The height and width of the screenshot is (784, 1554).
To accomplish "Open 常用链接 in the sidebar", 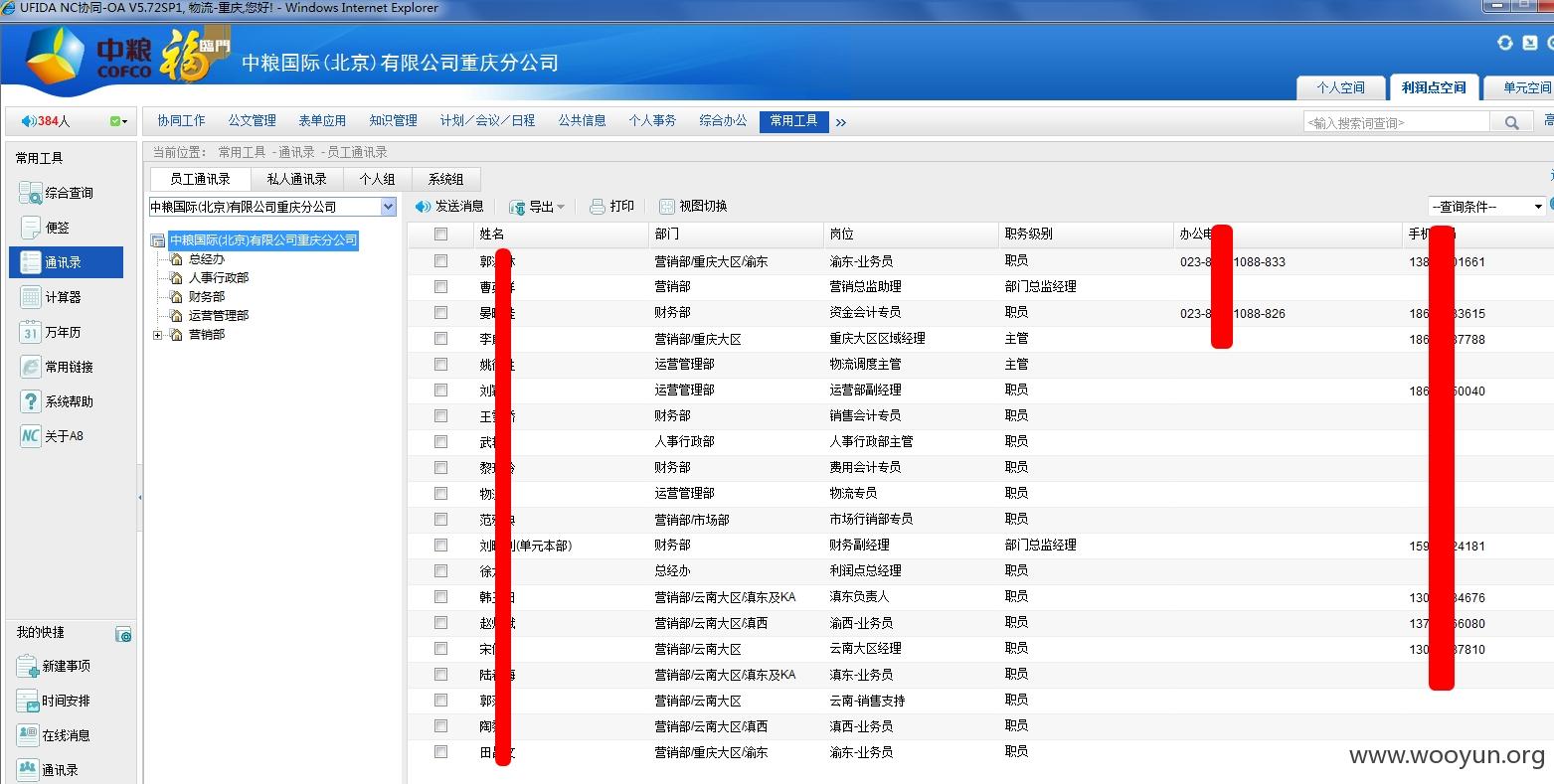I will coord(58,367).
